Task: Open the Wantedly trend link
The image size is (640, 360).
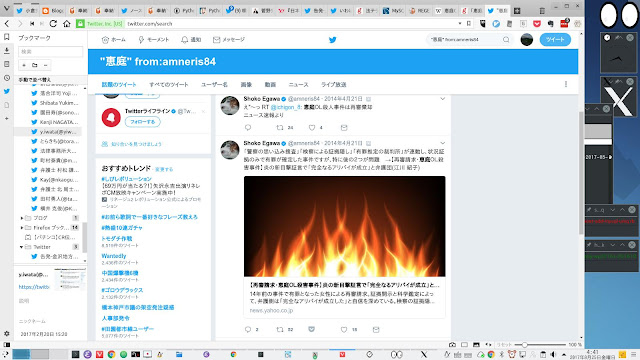Action: 114,256
